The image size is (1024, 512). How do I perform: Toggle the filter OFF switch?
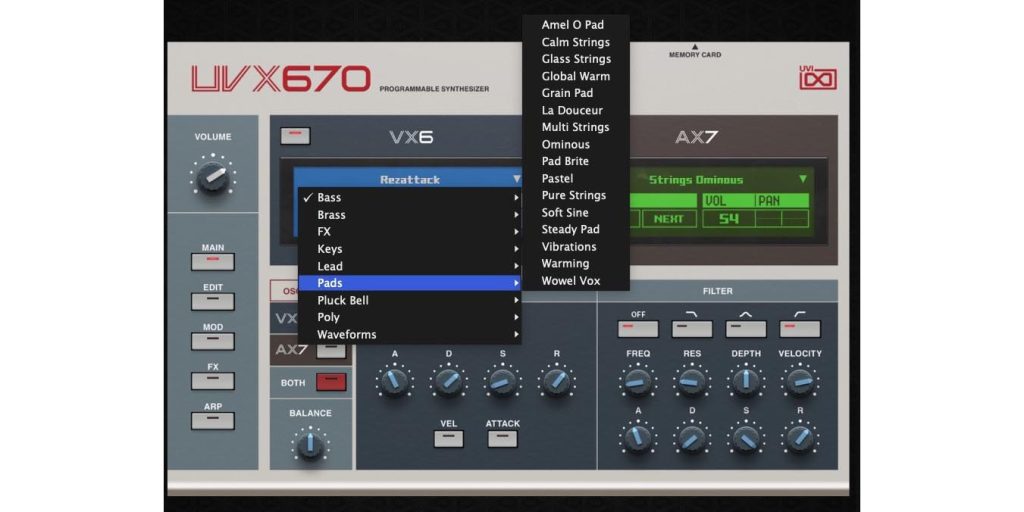click(638, 328)
